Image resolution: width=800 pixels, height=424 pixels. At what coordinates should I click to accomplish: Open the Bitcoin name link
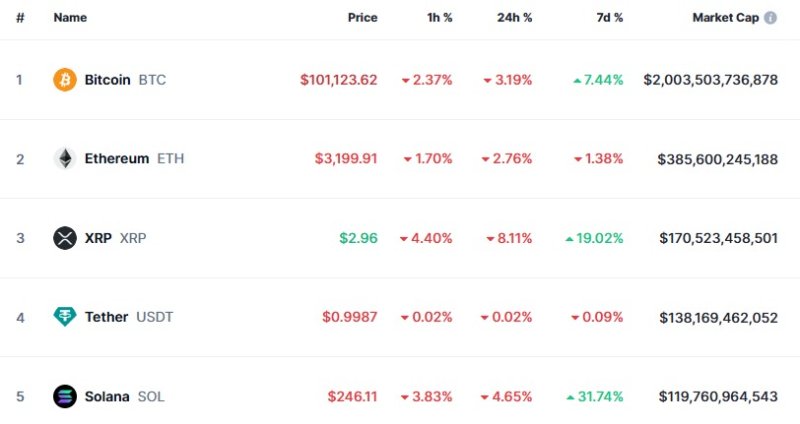point(107,80)
